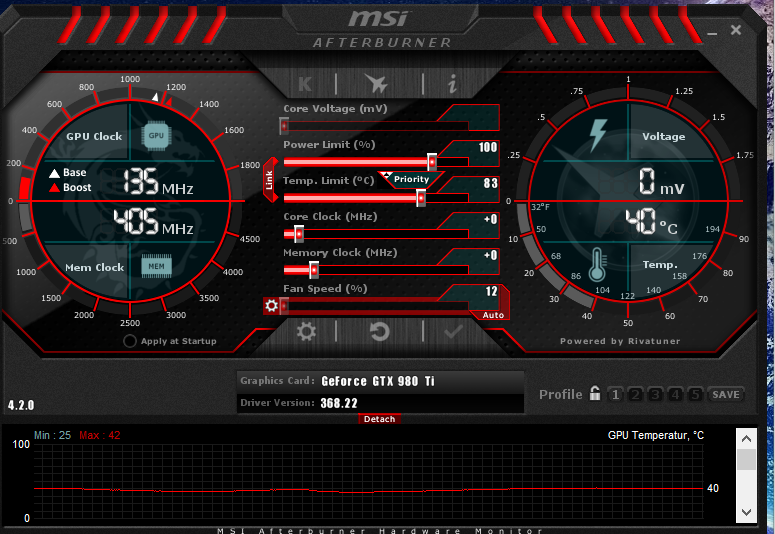
Task: Click the 40 °C temperature readout
Action: tap(651, 222)
